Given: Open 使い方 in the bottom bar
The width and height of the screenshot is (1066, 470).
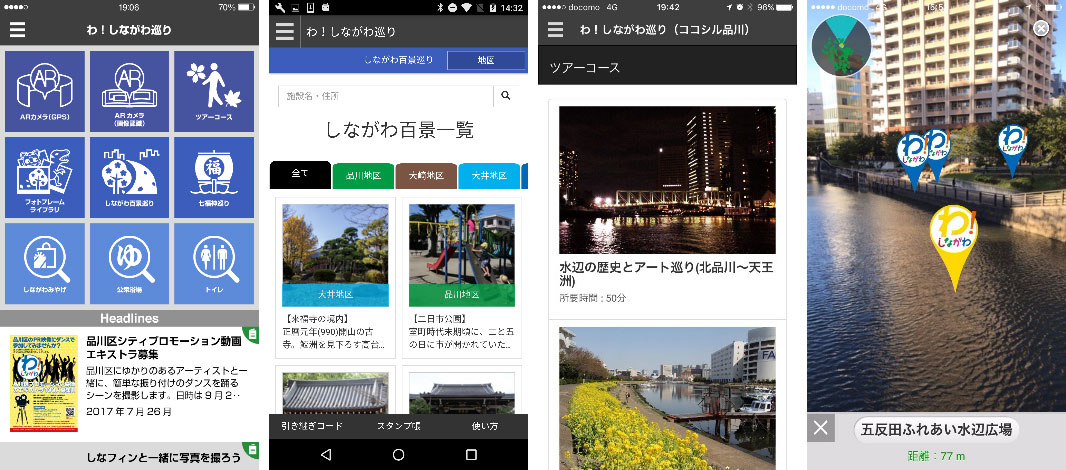Looking at the screenshot, I should (x=484, y=426).
